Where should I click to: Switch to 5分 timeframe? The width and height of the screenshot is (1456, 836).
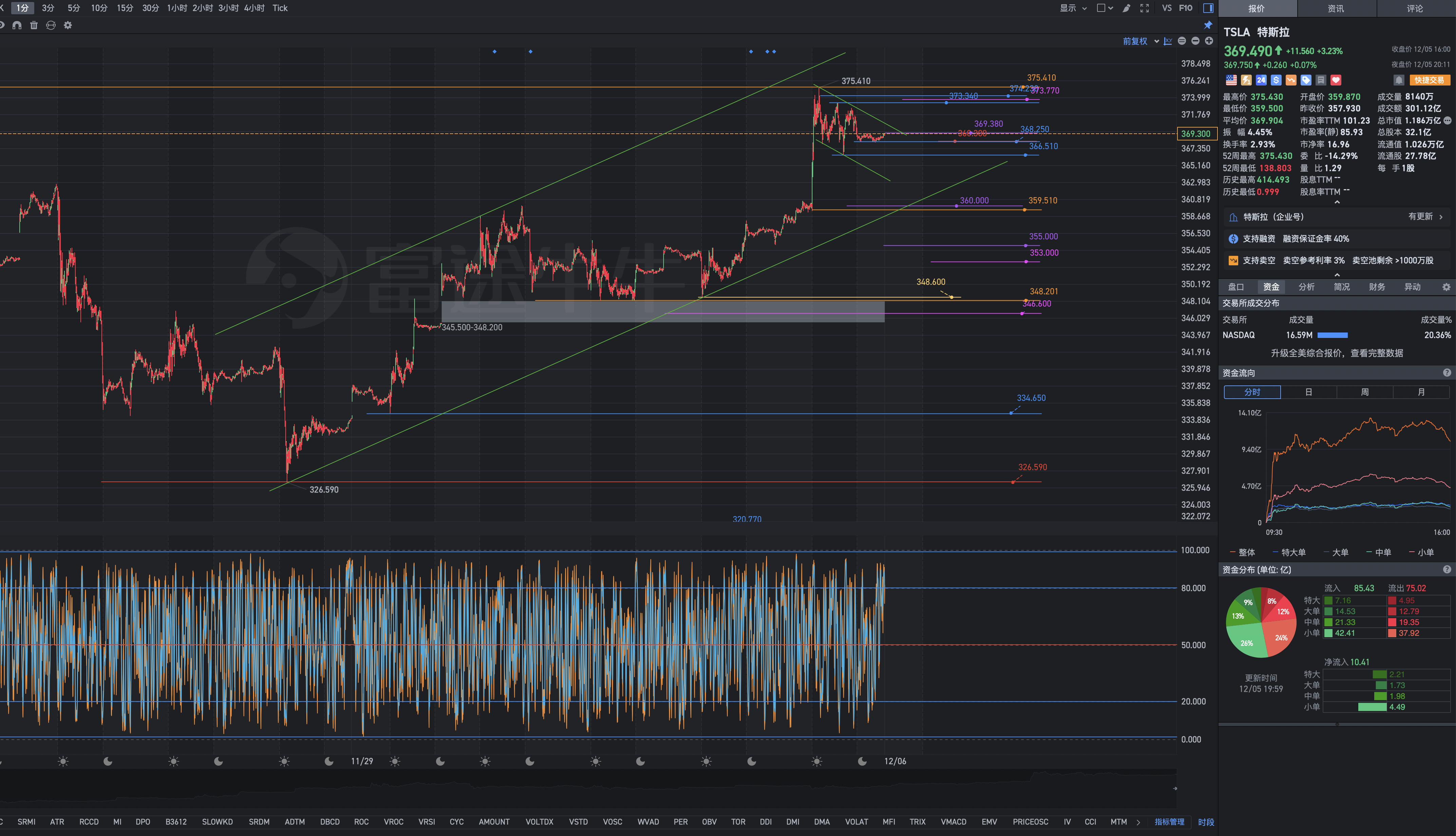click(x=74, y=8)
